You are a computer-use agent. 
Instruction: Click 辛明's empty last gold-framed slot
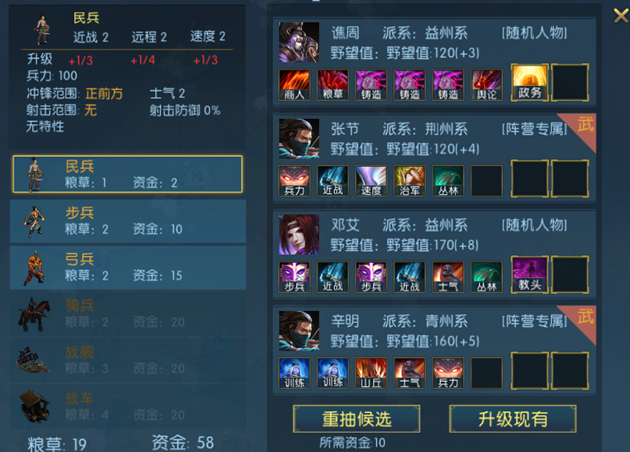pos(570,371)
